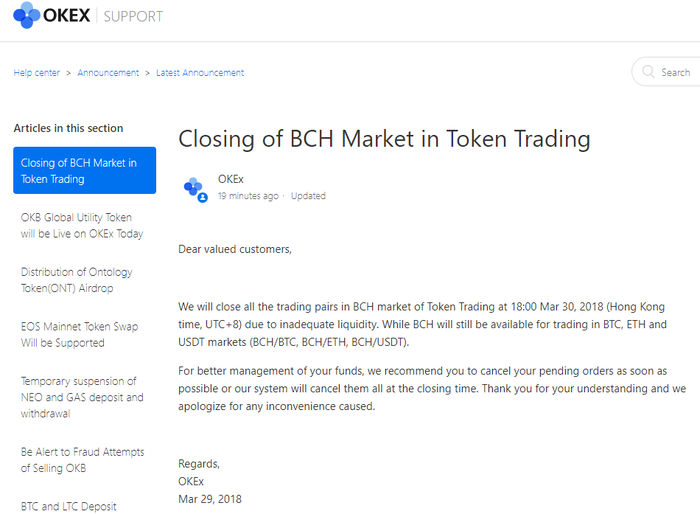700x514 pixels.
Task: Open EOS Mainnet Token Swap article
Action: pyautogui.click(x=79, y=334)
